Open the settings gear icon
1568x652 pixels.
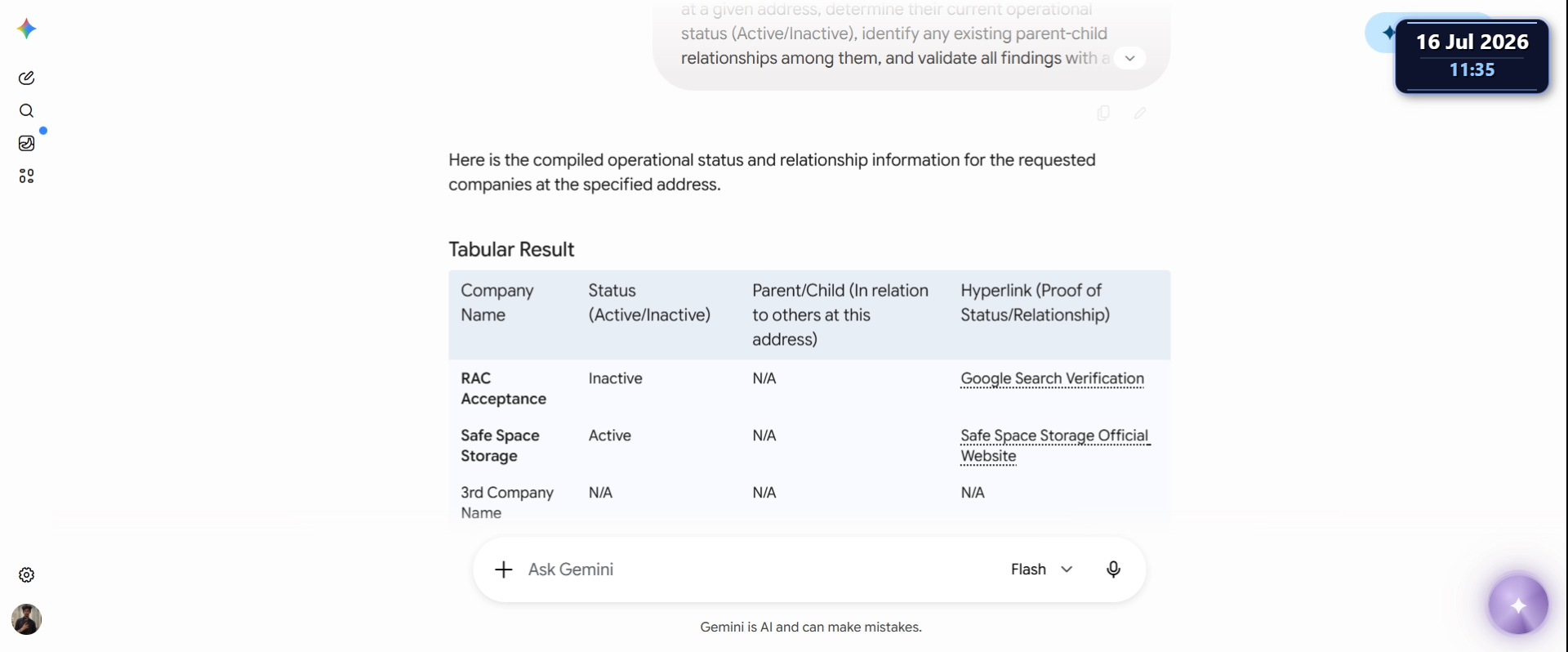pyautogui.click(x=26, y=574)
